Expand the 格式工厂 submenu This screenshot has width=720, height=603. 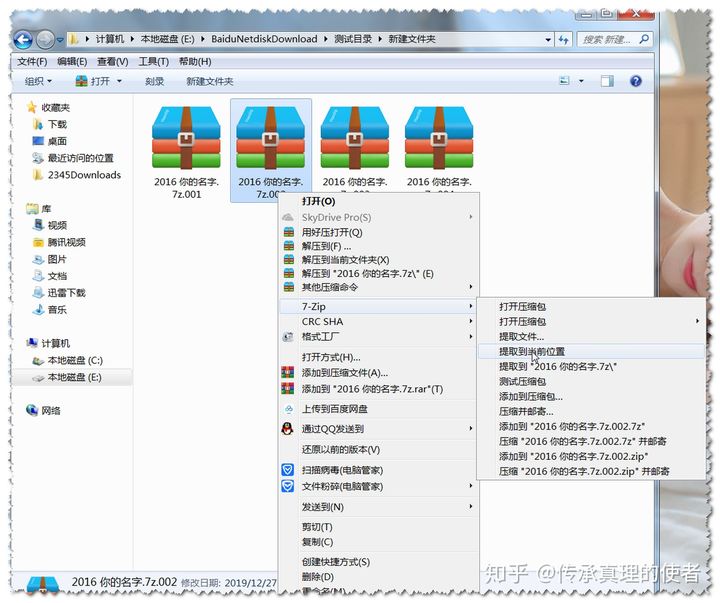tap(379, 337)
